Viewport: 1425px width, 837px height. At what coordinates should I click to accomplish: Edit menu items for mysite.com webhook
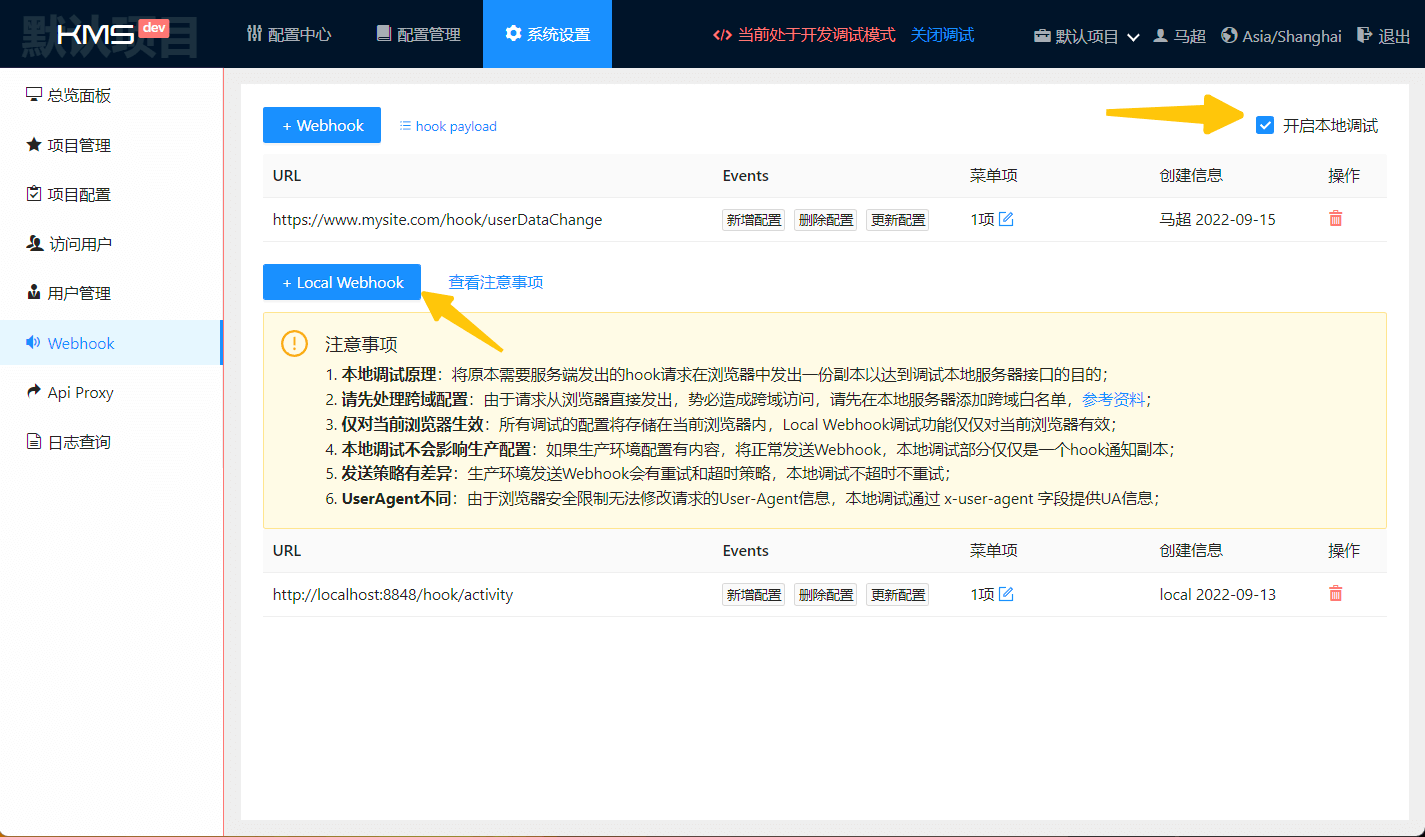coord(1006,219)
